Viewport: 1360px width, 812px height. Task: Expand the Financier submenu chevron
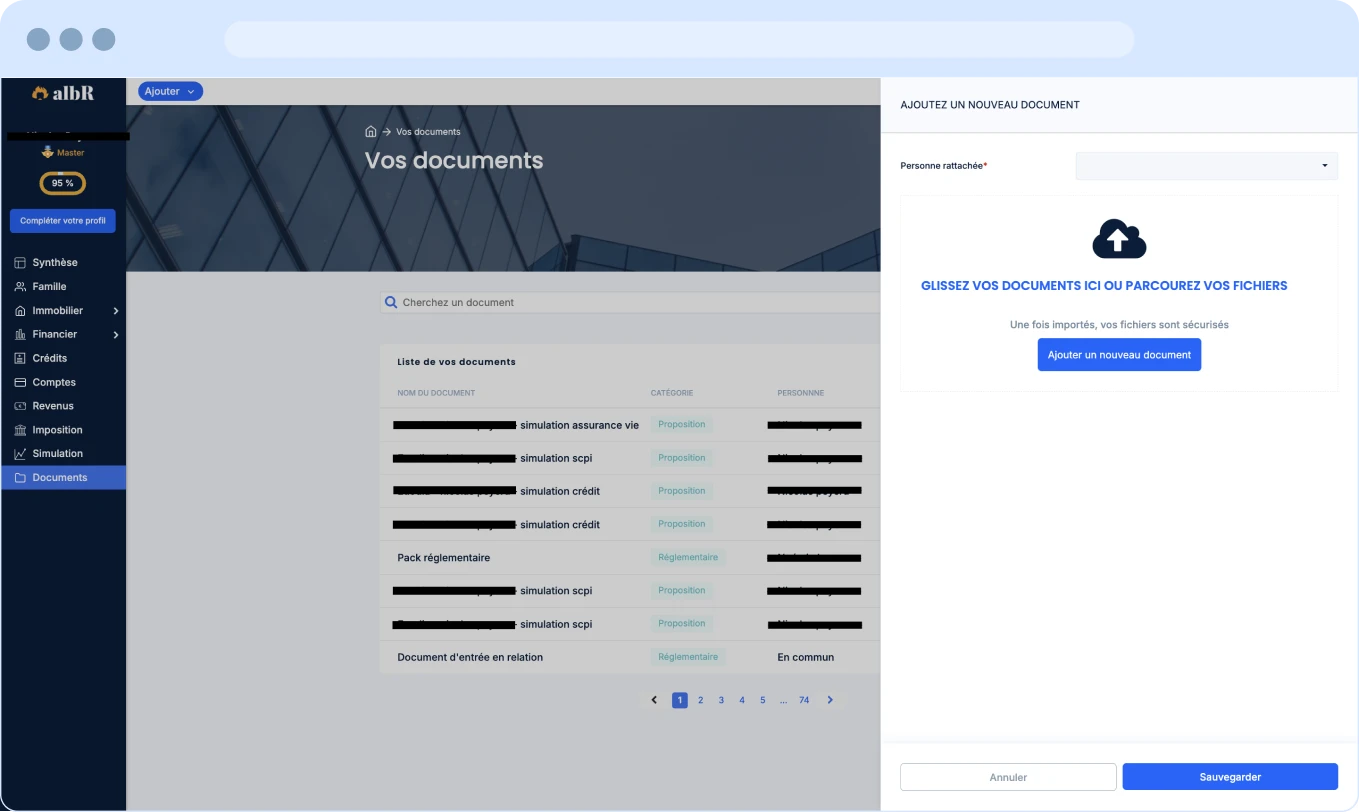point(116,335)
